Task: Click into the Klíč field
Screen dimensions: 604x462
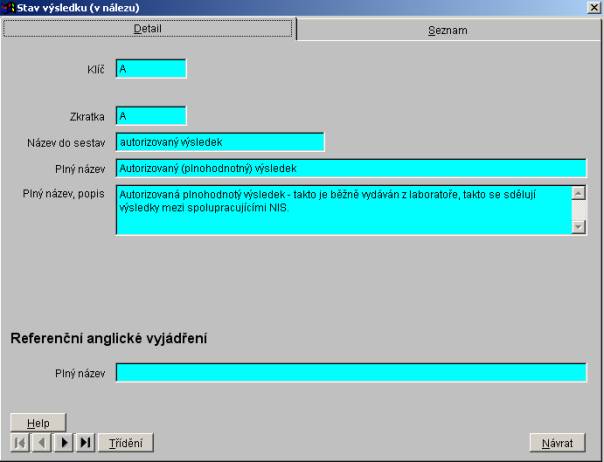Action: (151, 69)
